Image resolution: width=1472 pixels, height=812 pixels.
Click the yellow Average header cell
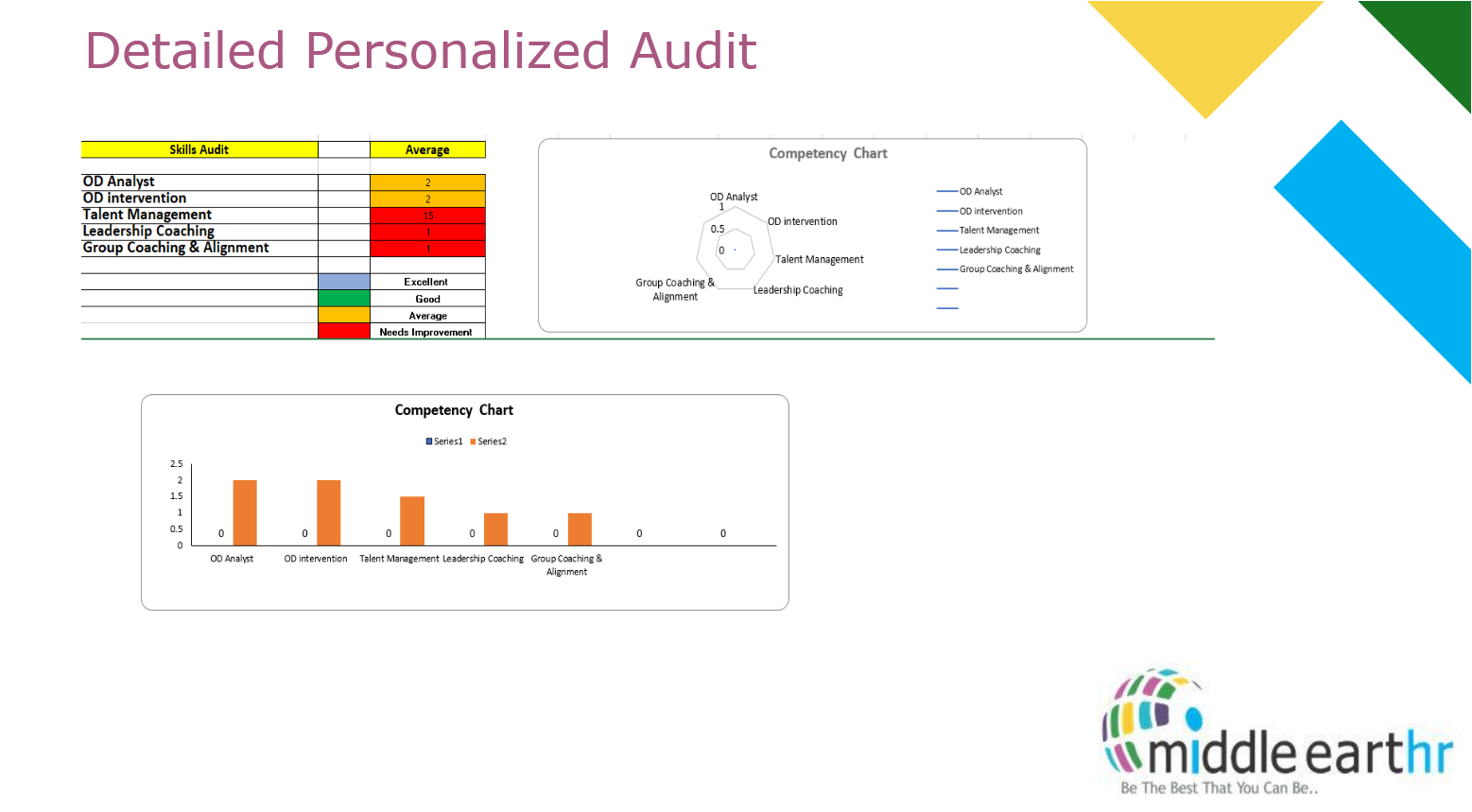pyautogui.click(x=427, y=149)
